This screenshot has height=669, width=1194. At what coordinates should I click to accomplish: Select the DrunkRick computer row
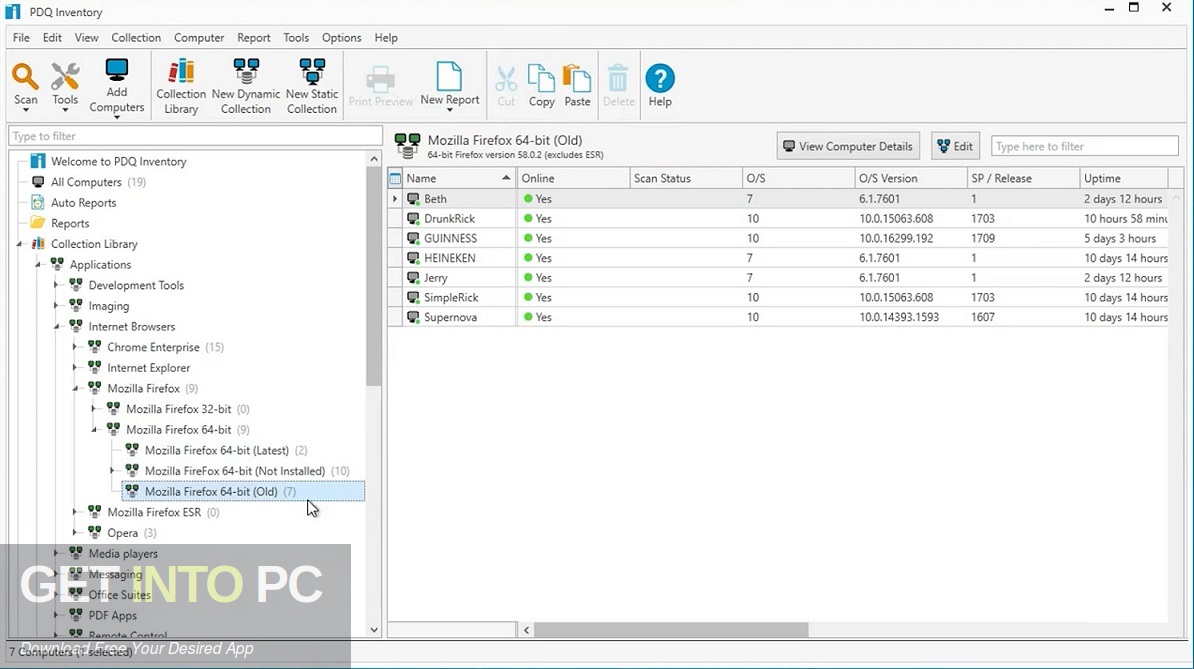point(777,218)
